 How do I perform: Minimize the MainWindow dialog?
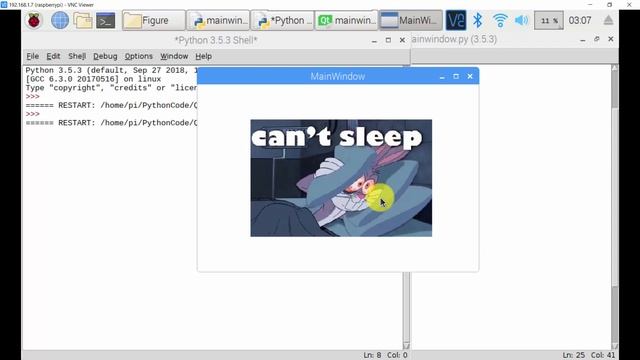[442, 77]
